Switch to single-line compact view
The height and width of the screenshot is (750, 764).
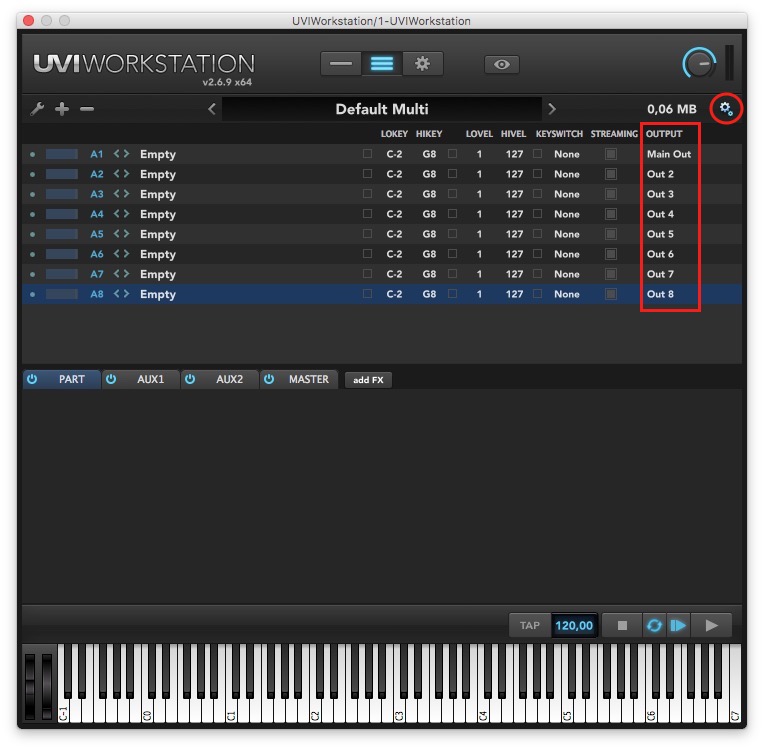coord(341,64)
